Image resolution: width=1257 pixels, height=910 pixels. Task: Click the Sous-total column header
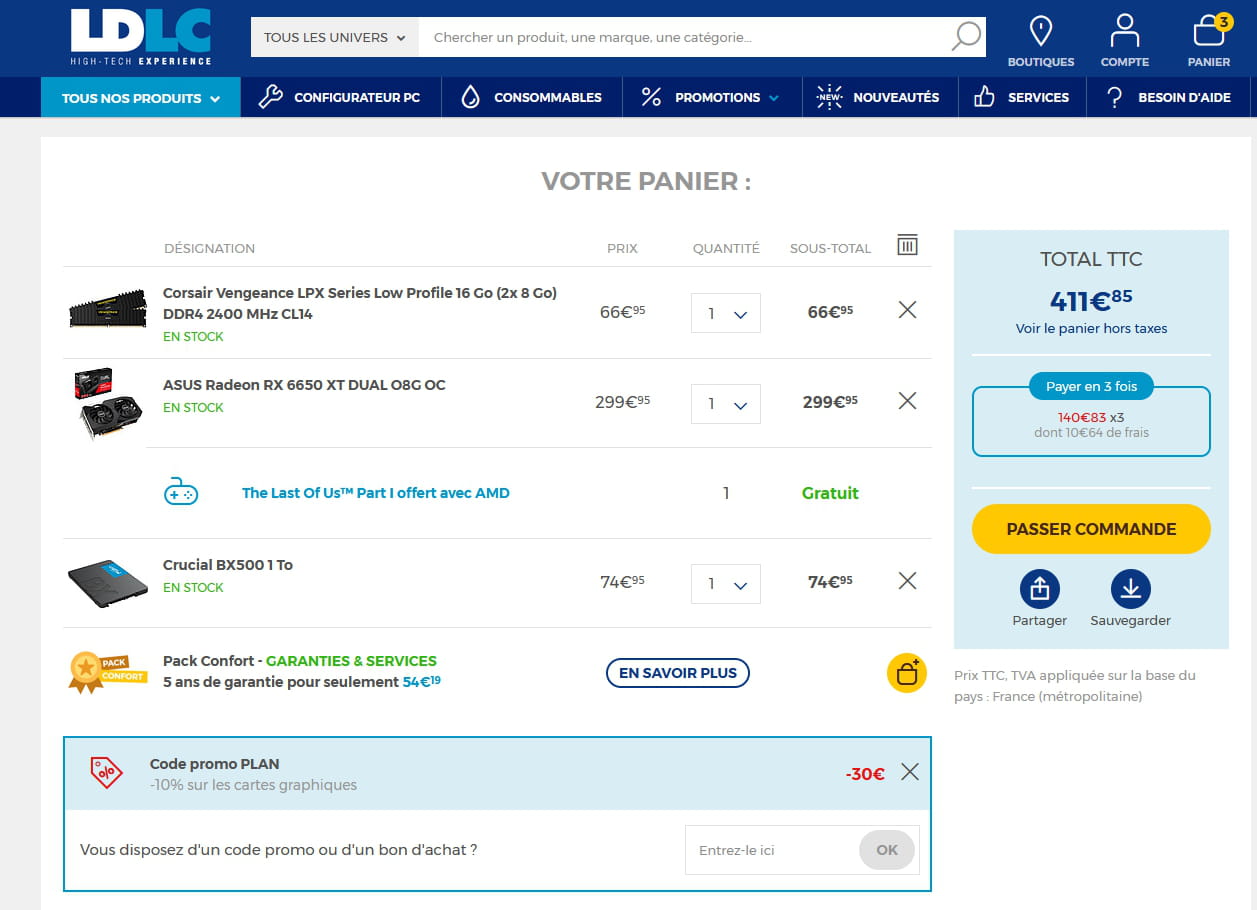[x=830, y=248]
